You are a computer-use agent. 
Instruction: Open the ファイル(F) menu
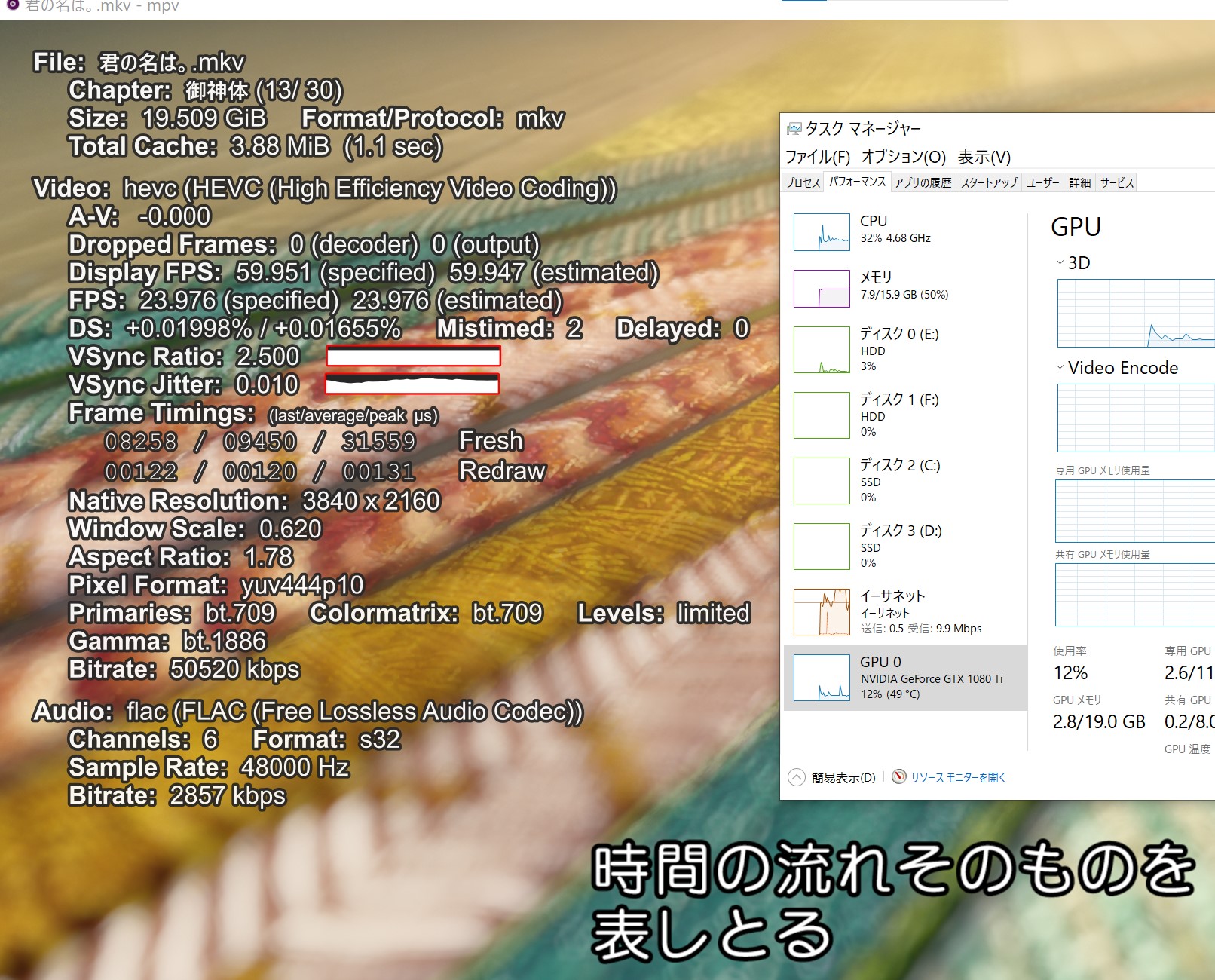tap(818, 157)
